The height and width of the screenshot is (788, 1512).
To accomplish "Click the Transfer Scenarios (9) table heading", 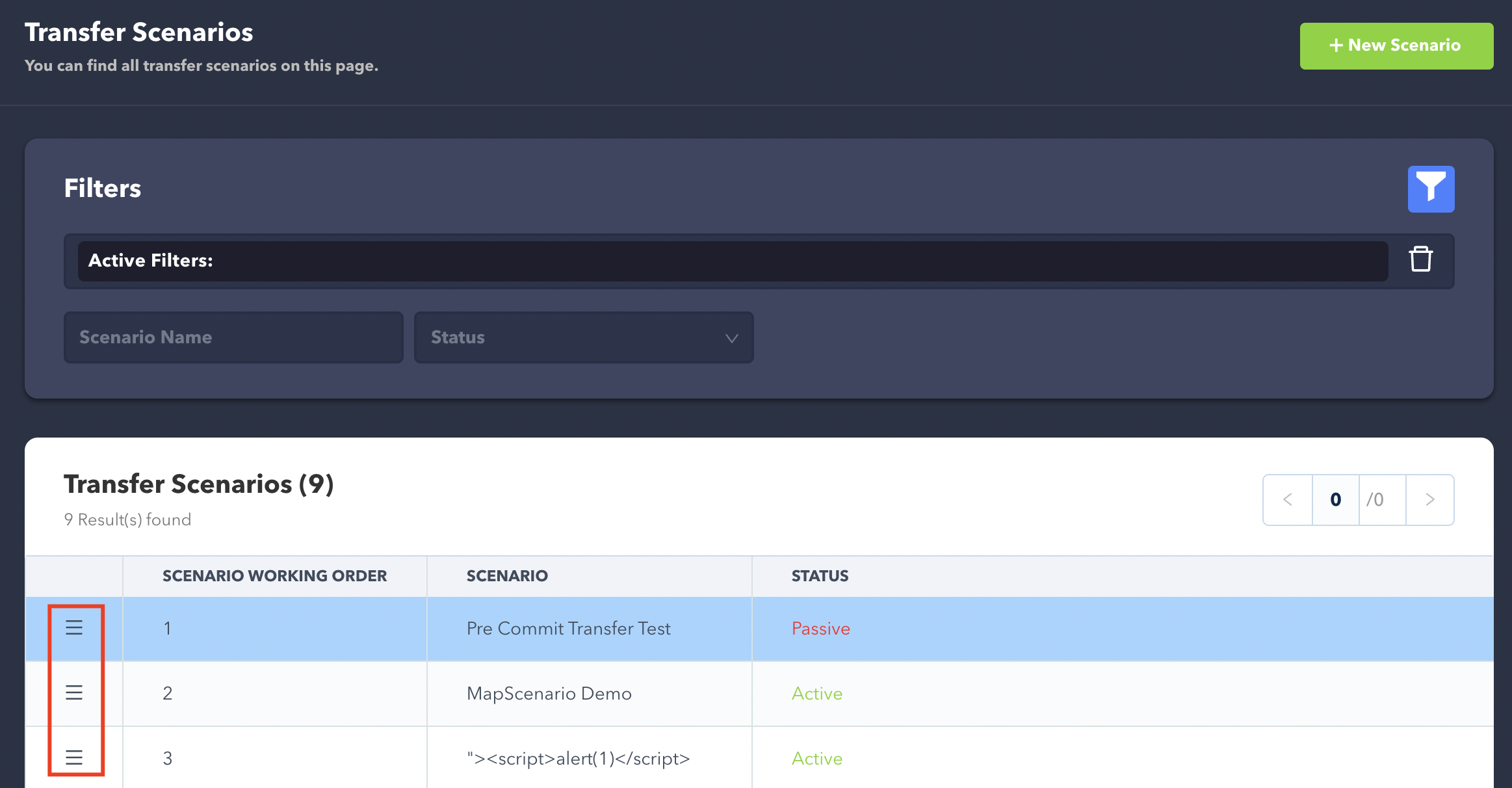I will tap(198, 484).
